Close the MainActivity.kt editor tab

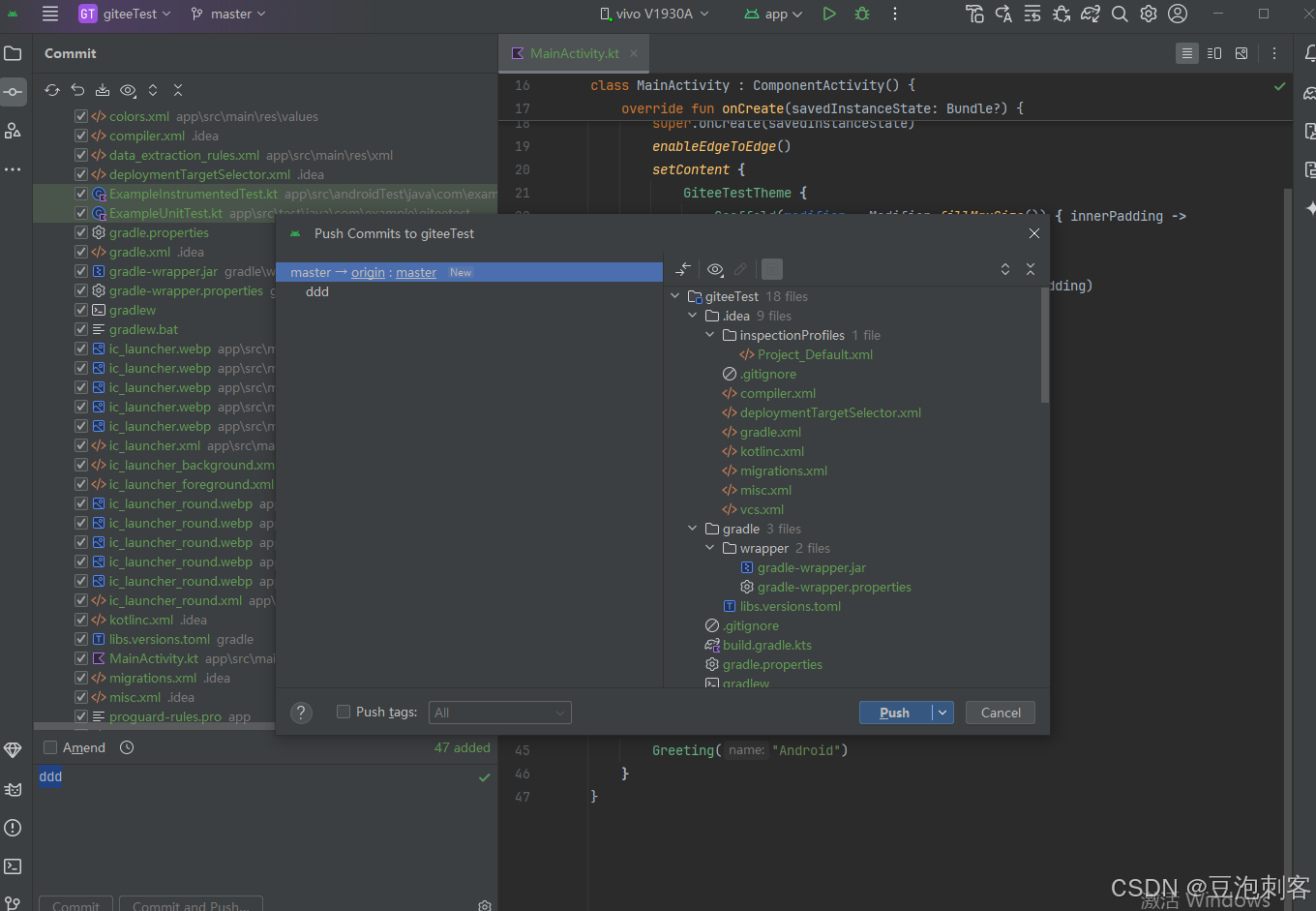[634, 53]
